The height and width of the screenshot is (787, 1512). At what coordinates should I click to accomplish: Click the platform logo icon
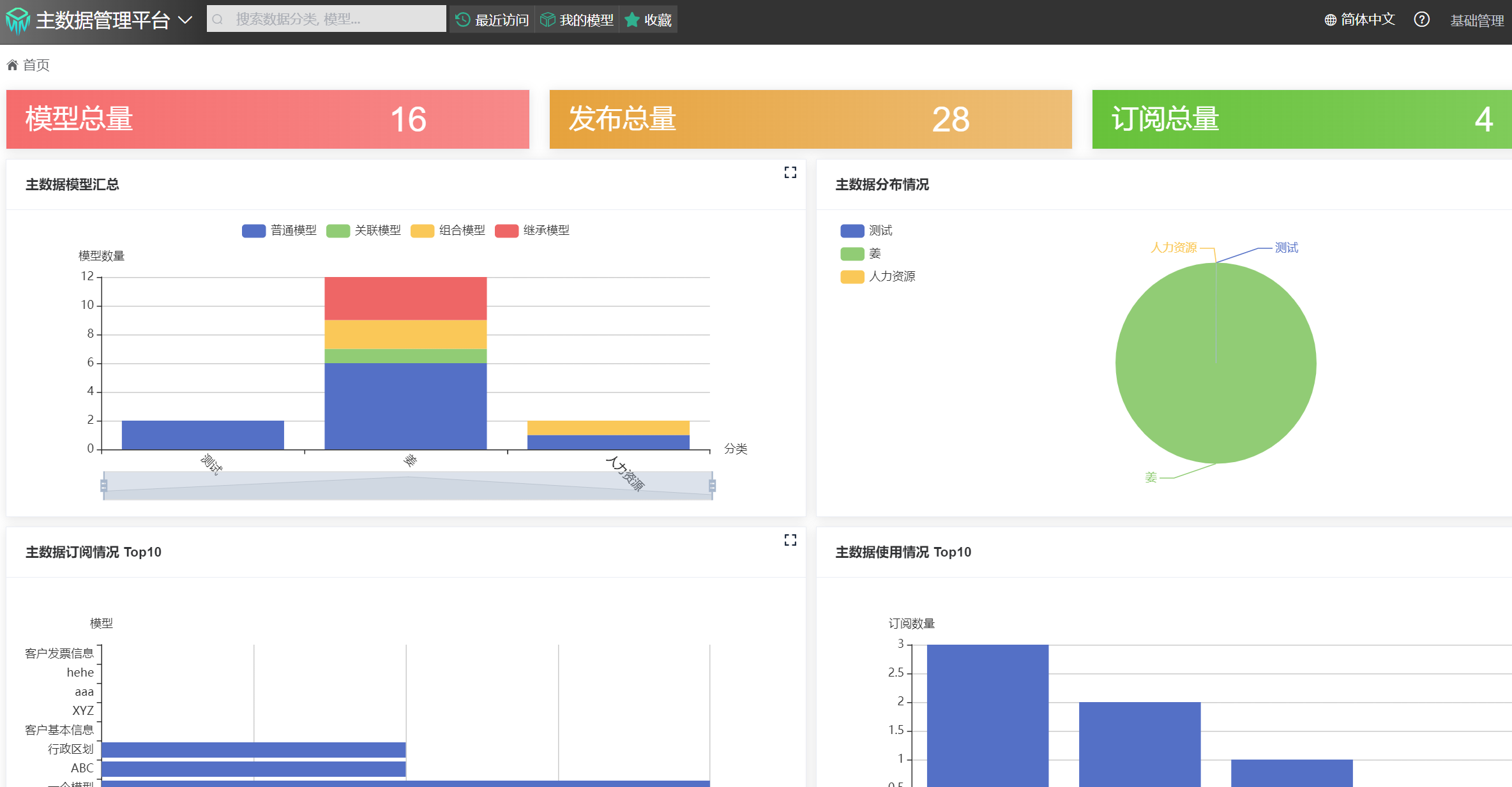coord(18,20)
